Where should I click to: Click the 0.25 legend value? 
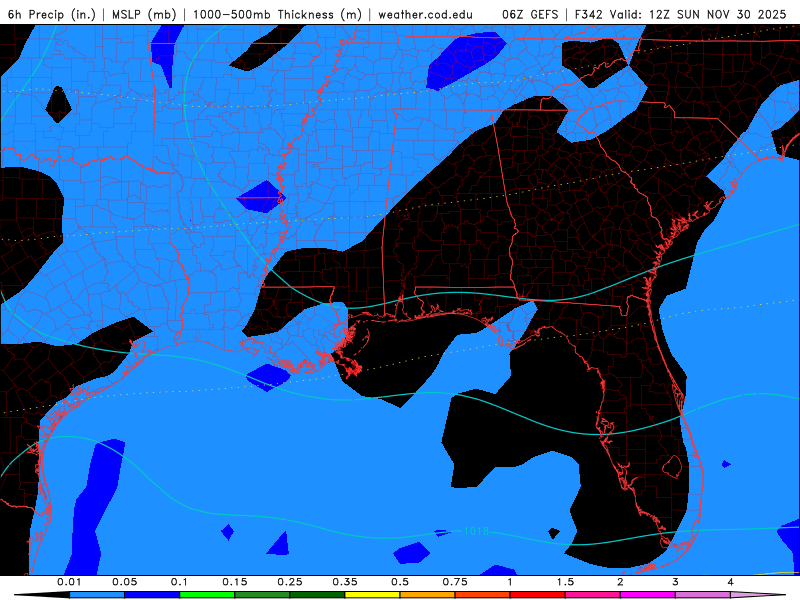point(290,582)
